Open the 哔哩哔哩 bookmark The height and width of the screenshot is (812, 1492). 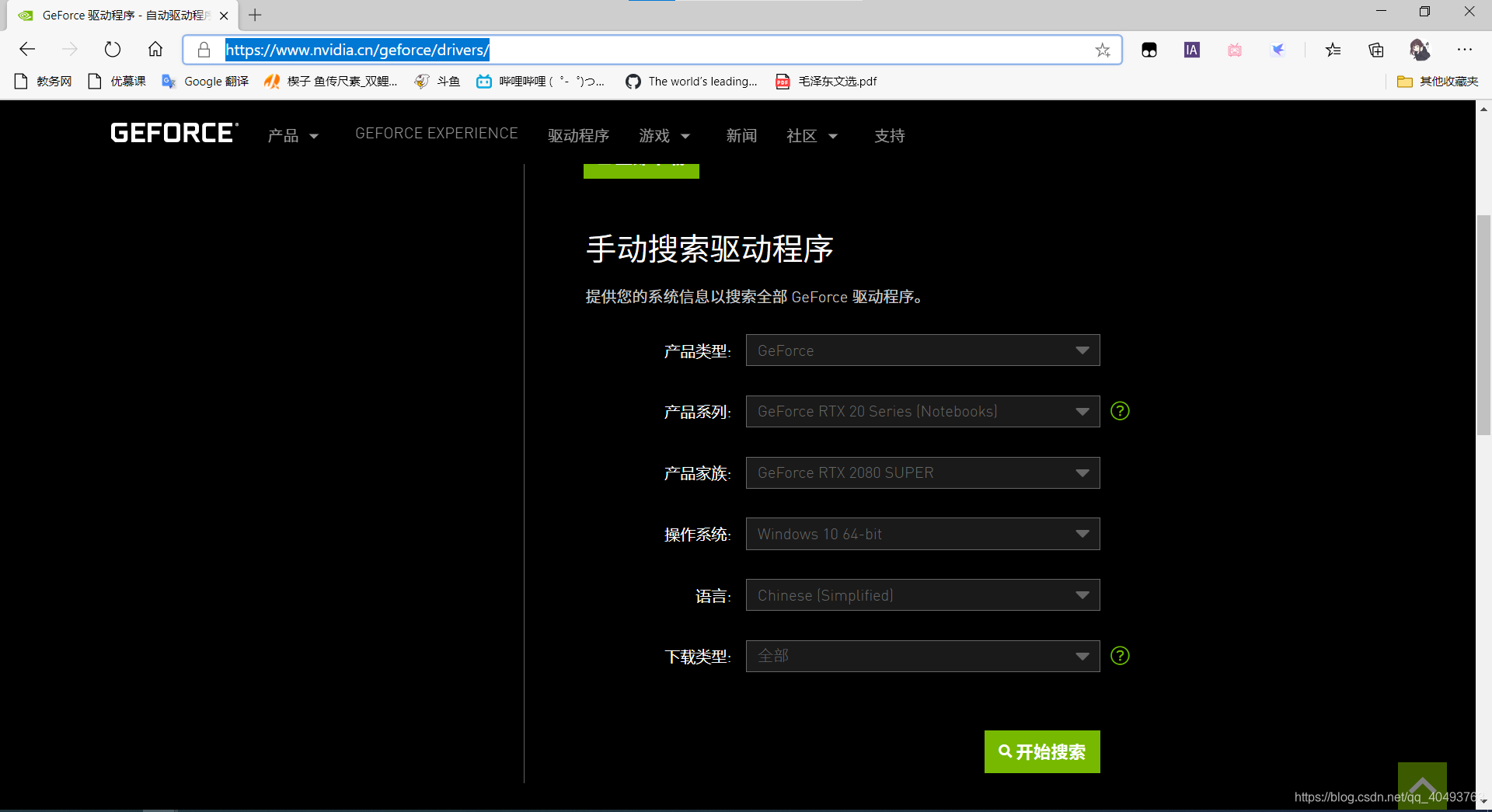tap(541, 82)
